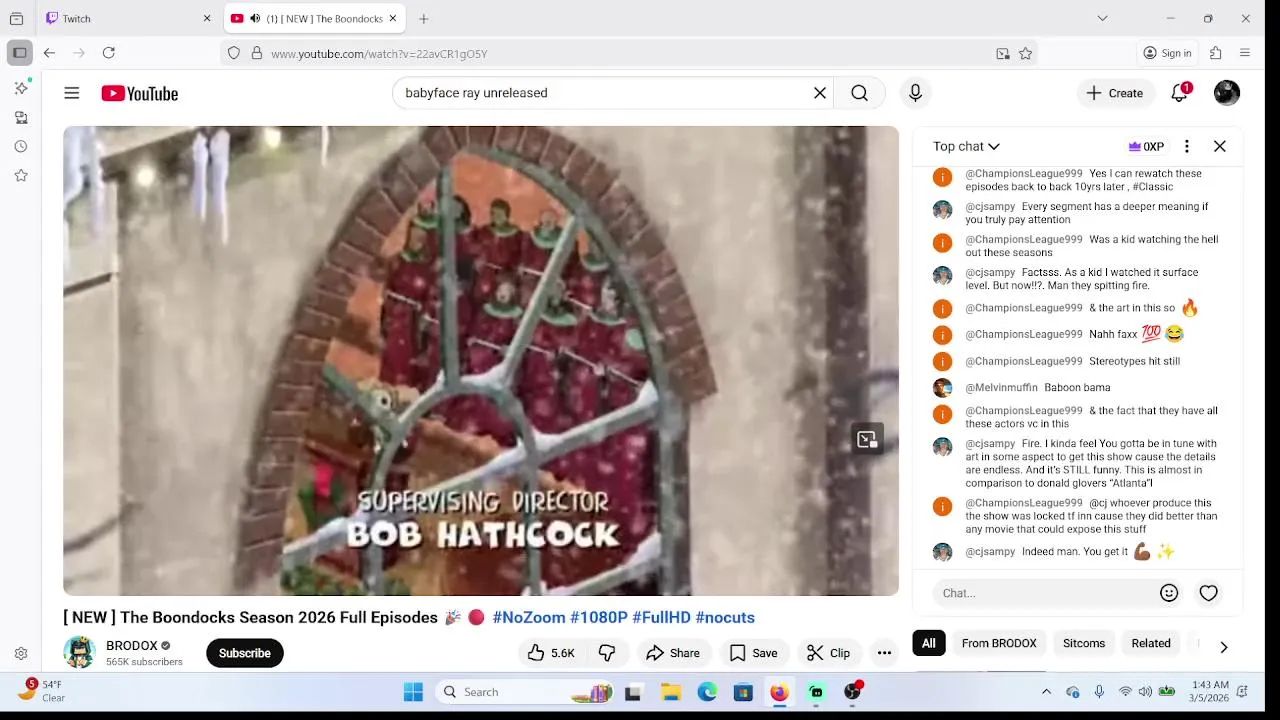Open Firefox AI chatbot sidebar icon
Screen dimensions: 1280x720
[x=21, y=88]
